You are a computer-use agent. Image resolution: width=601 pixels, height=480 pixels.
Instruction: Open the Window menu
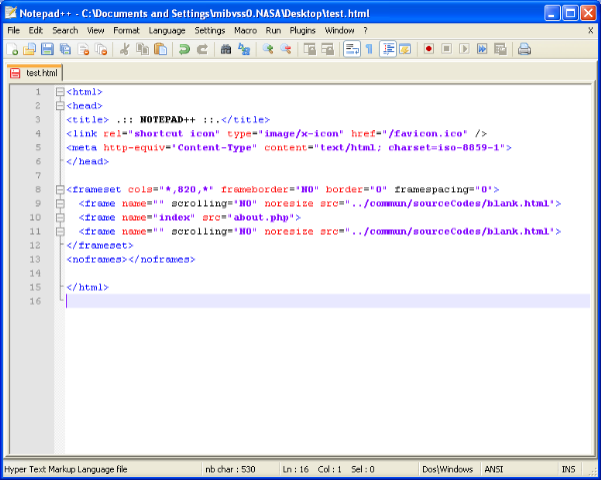pyautogui.click(x=339, y=30)
